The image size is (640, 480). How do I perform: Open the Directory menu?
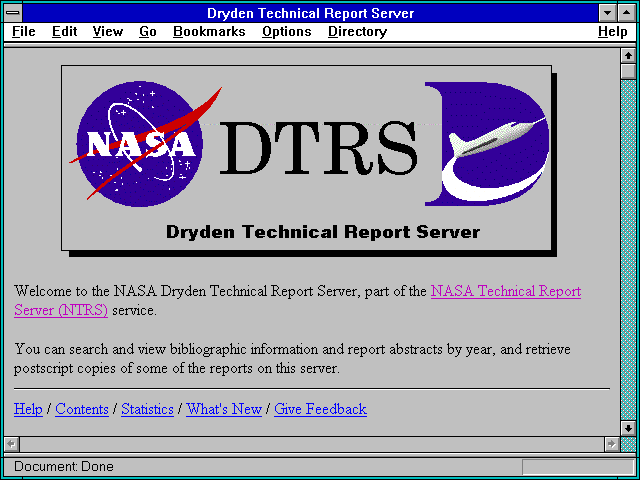(x=358, y=32)
